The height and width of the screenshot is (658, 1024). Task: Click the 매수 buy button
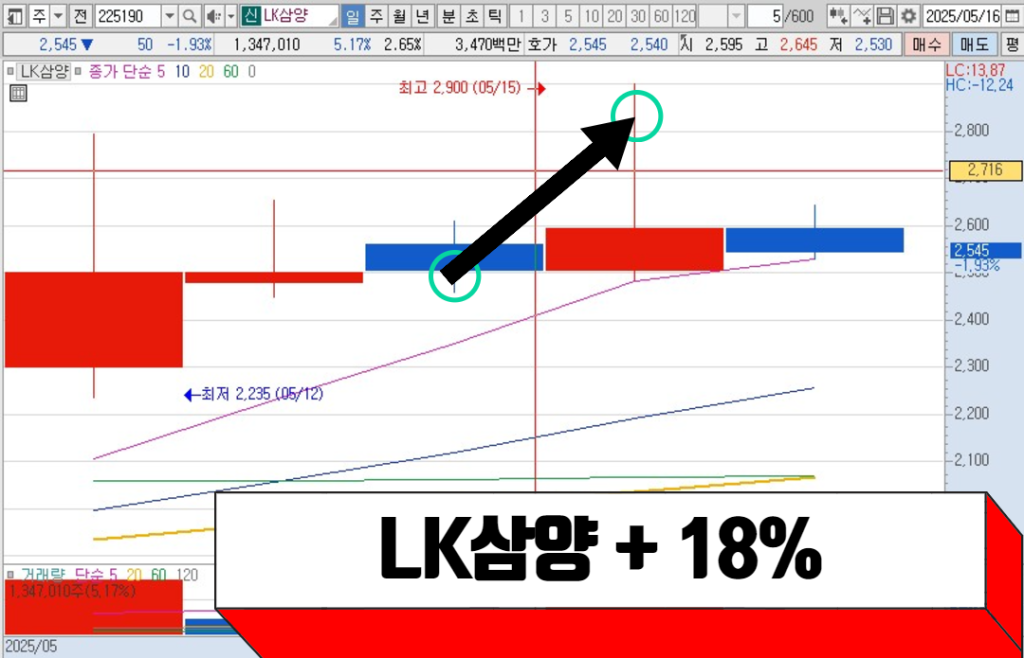pos(927,45)
